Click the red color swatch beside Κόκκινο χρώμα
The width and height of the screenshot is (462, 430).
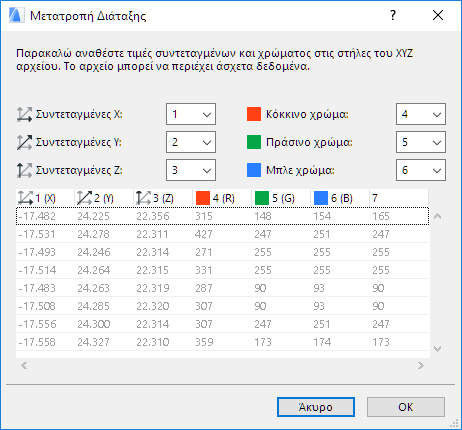pos(254,114)
